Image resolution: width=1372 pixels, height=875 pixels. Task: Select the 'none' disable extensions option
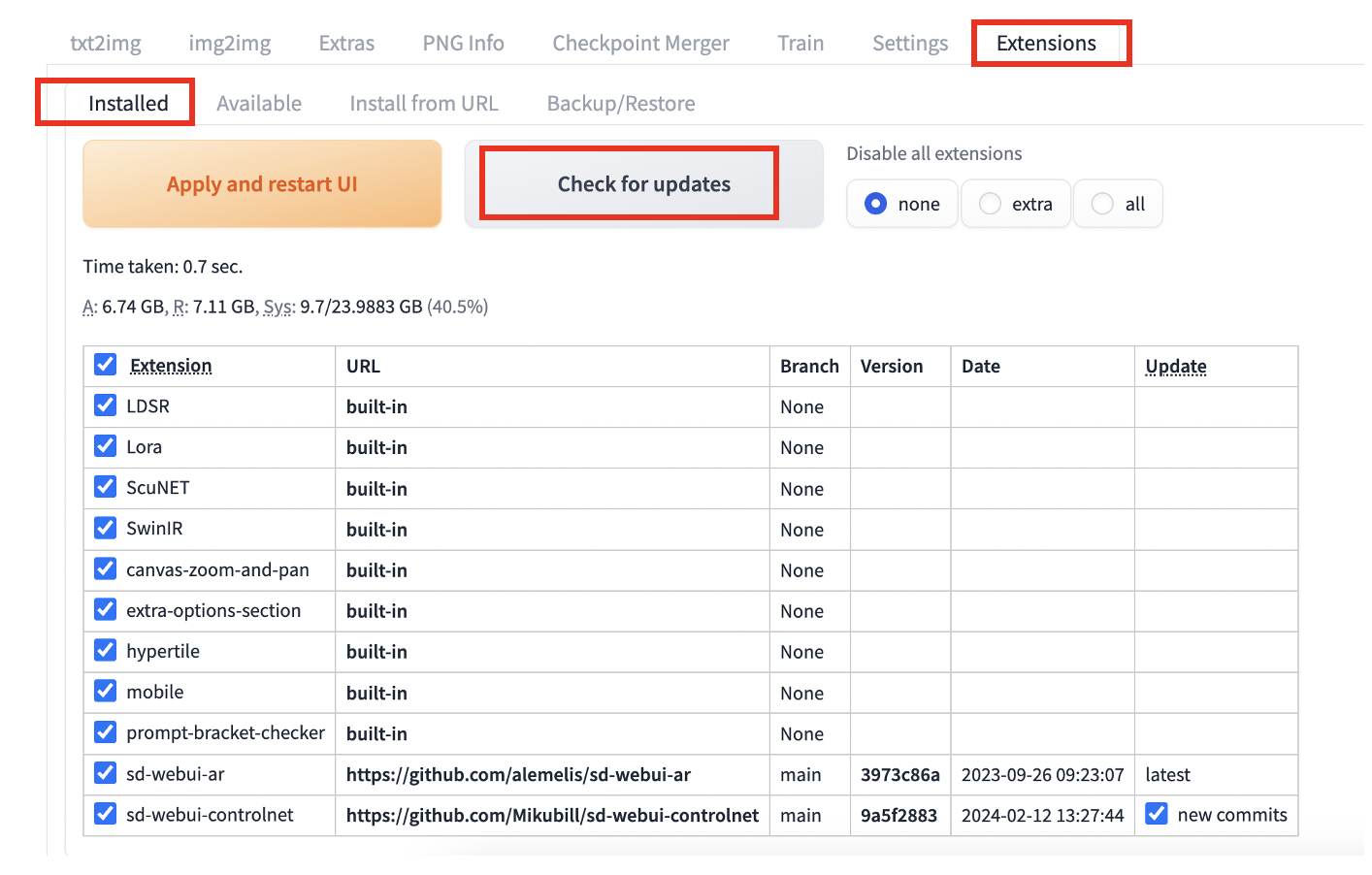click(x=902, y=204)
